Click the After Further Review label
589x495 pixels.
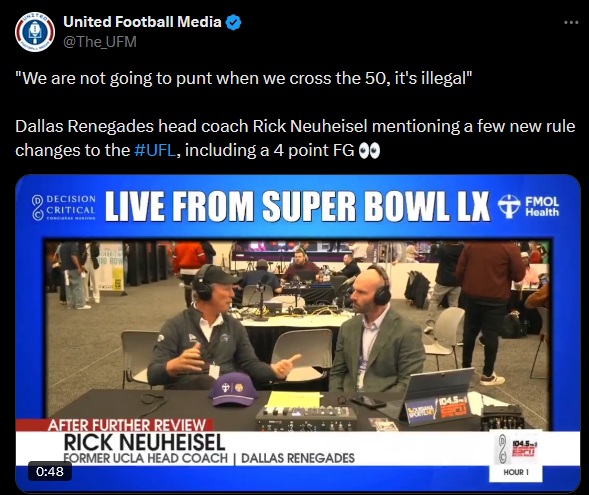[x=127, y=426]
